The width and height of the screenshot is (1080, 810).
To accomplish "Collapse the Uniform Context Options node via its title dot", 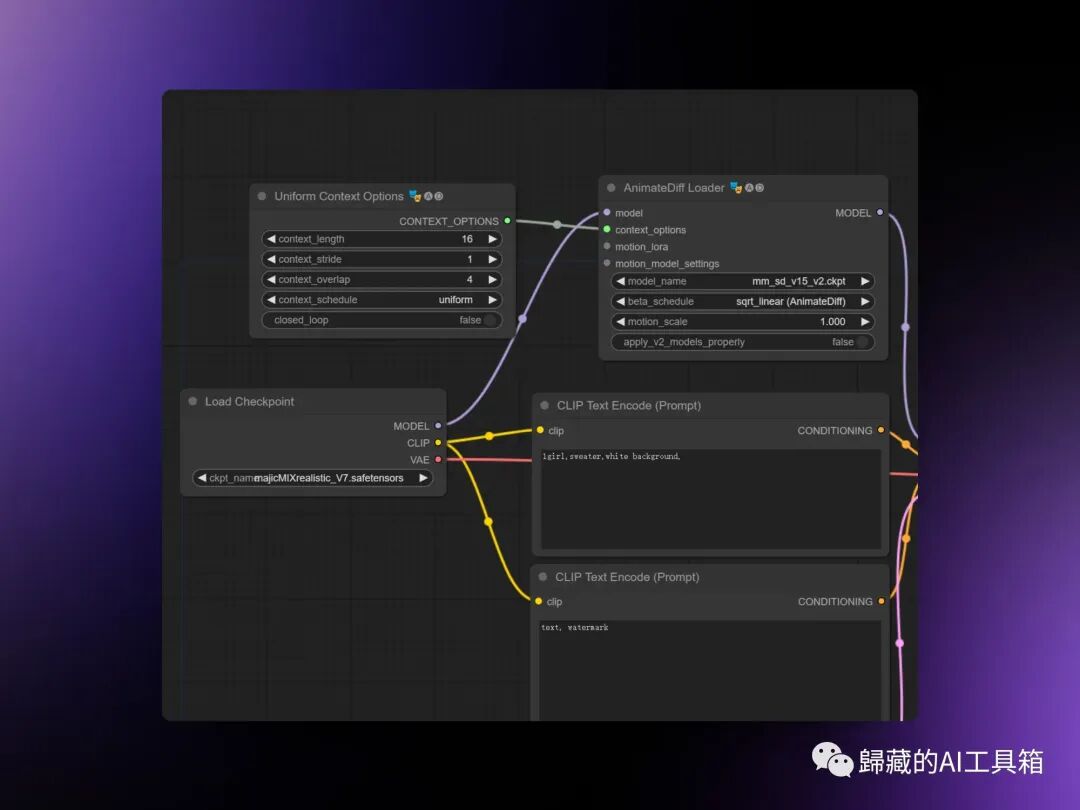I will [x=262, y=196].
